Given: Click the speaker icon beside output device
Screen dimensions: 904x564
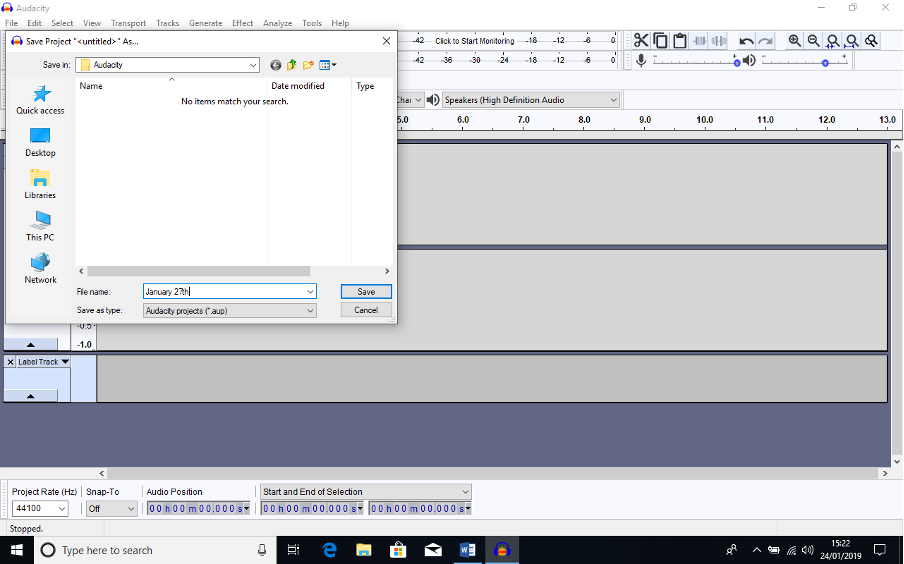Looking at the screenshot, I should [433, 100].
